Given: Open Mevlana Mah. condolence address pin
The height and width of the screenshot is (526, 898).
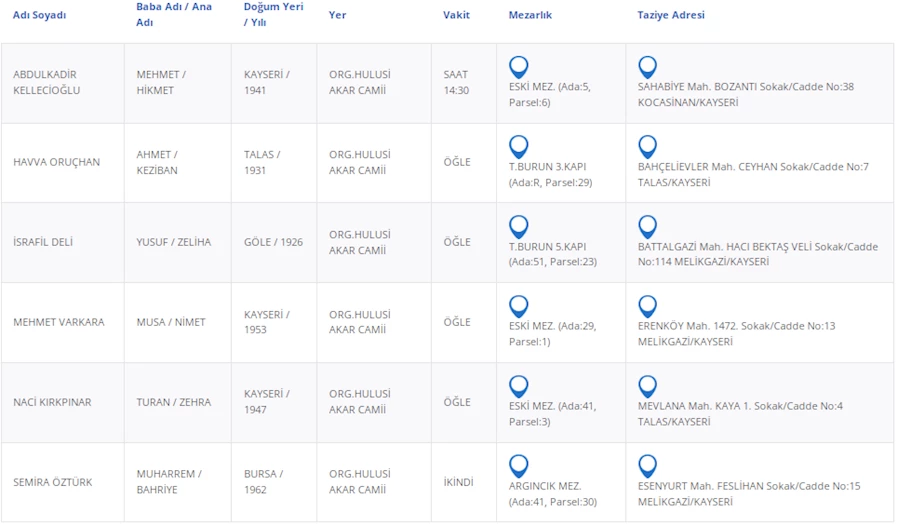Looking at the screenshot, I should [647, 386].
